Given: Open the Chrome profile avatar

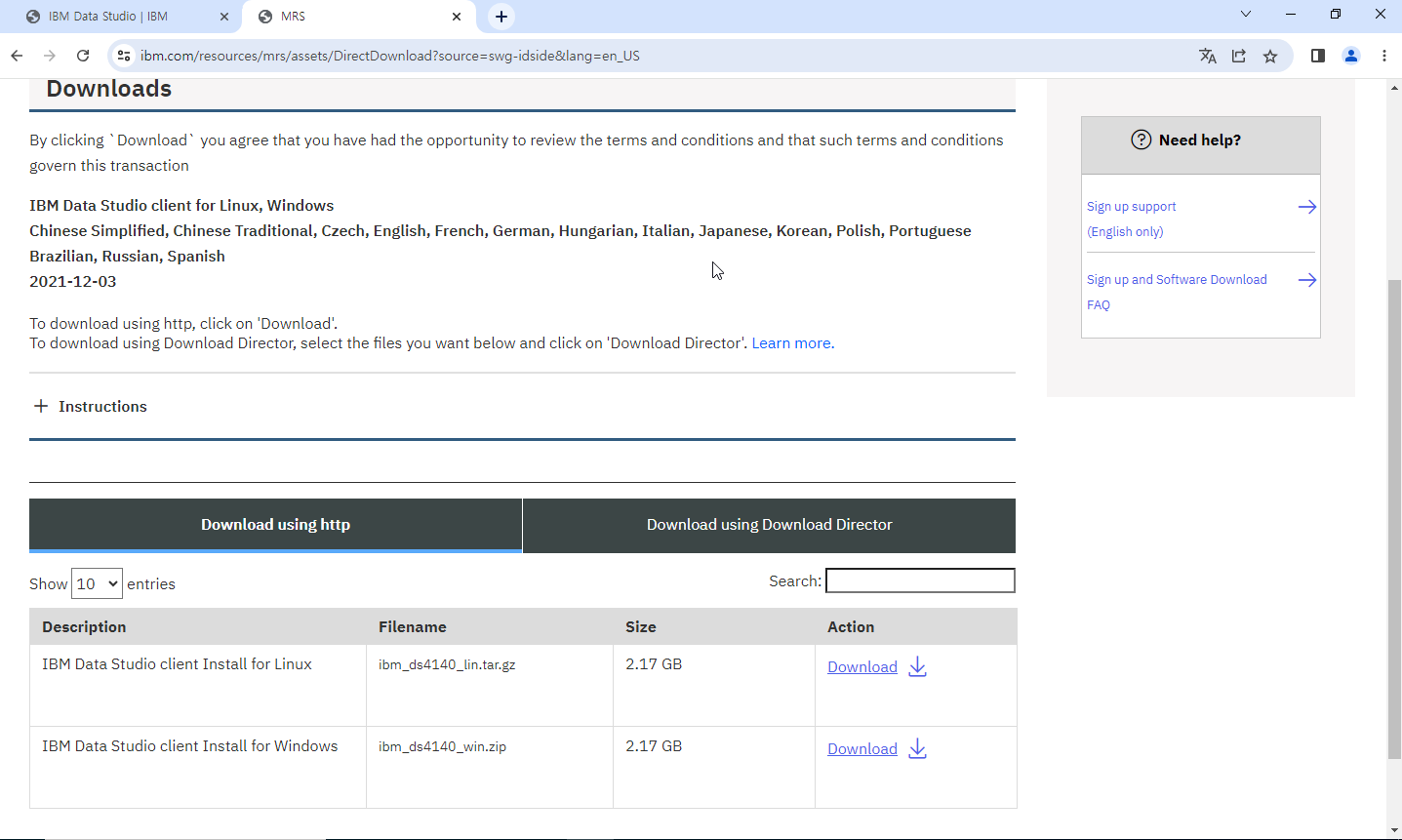Looking at the screenshot, I should coord(1351,56).
